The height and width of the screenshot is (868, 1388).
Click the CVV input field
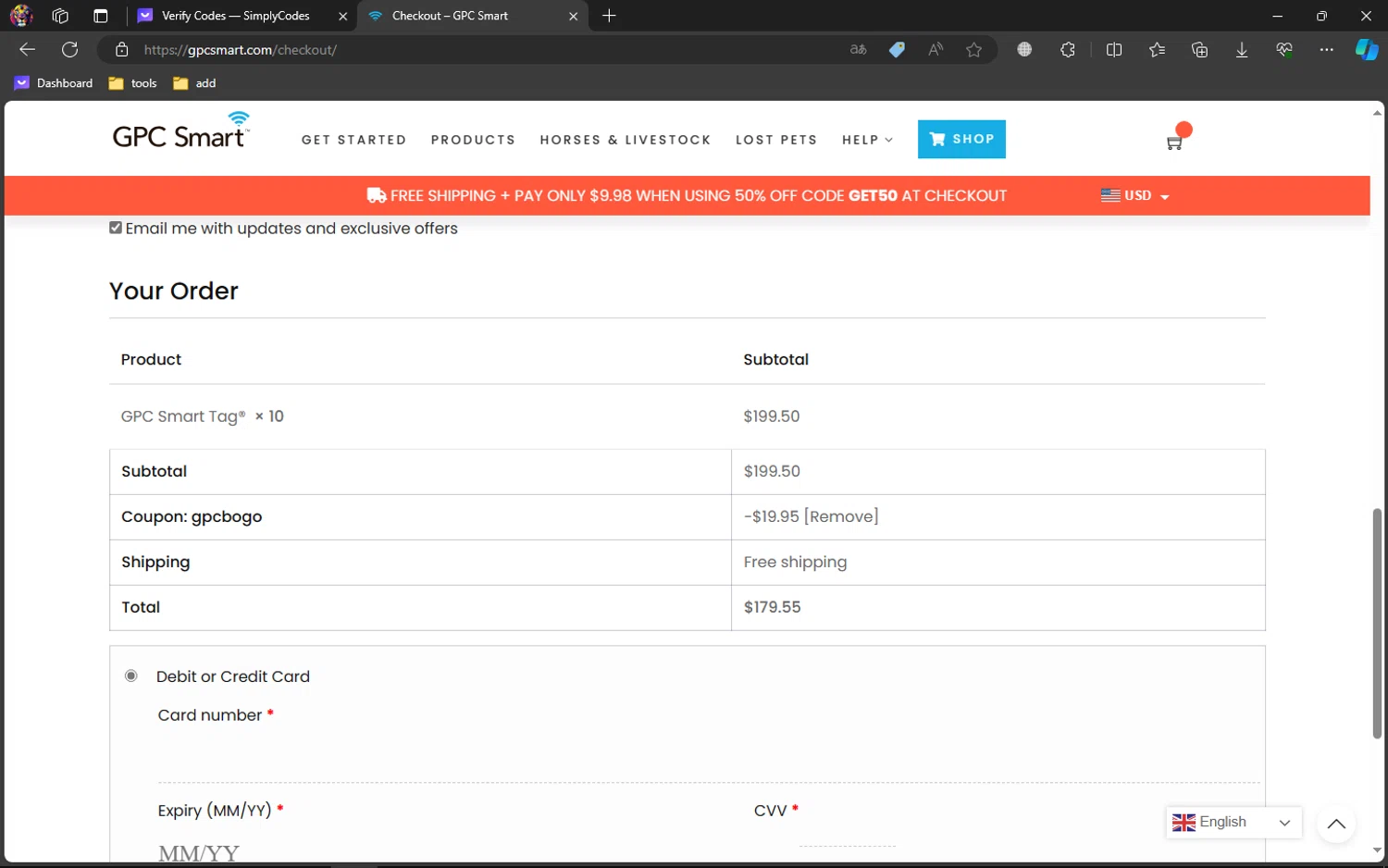pos(847,833)
